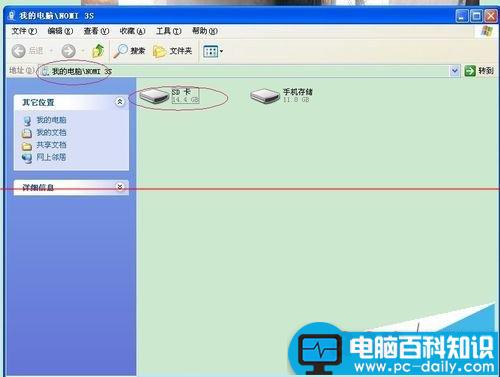Click the Network Places globe icon
The height and width of the screenshot is (377, 500).
(27, 158)
